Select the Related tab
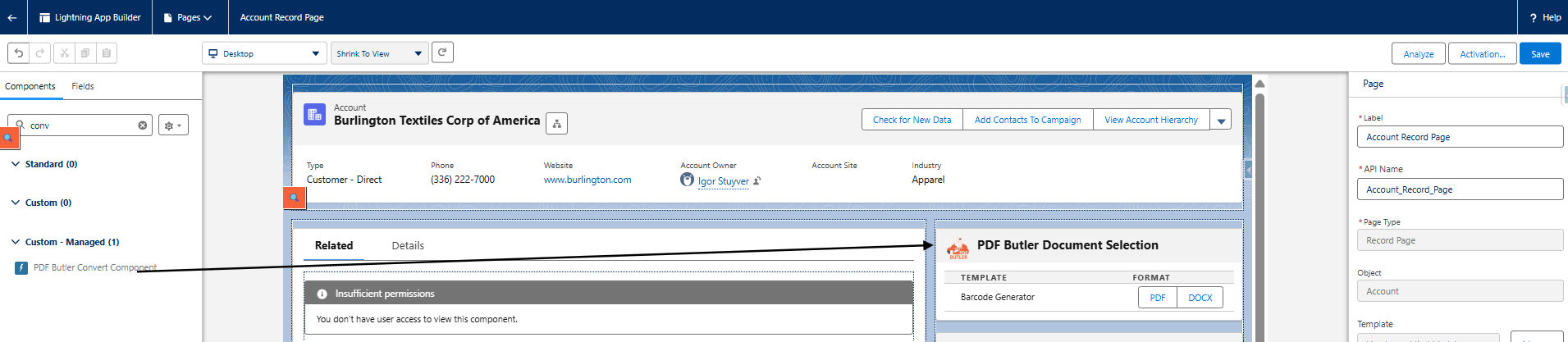The height and width of the screenshot is (342, 1568). point(334,245)
